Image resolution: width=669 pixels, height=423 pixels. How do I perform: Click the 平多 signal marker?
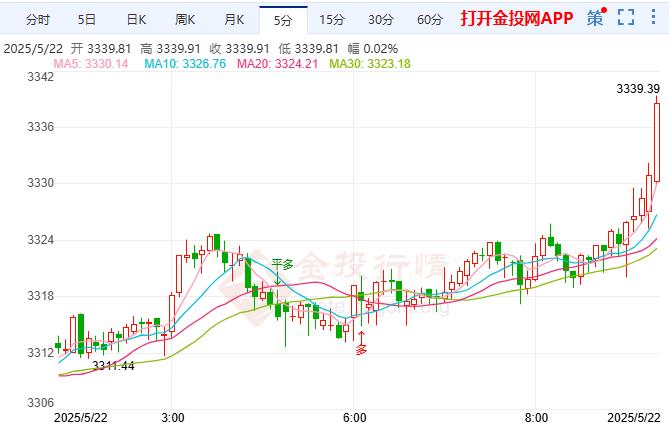(282, 265)
